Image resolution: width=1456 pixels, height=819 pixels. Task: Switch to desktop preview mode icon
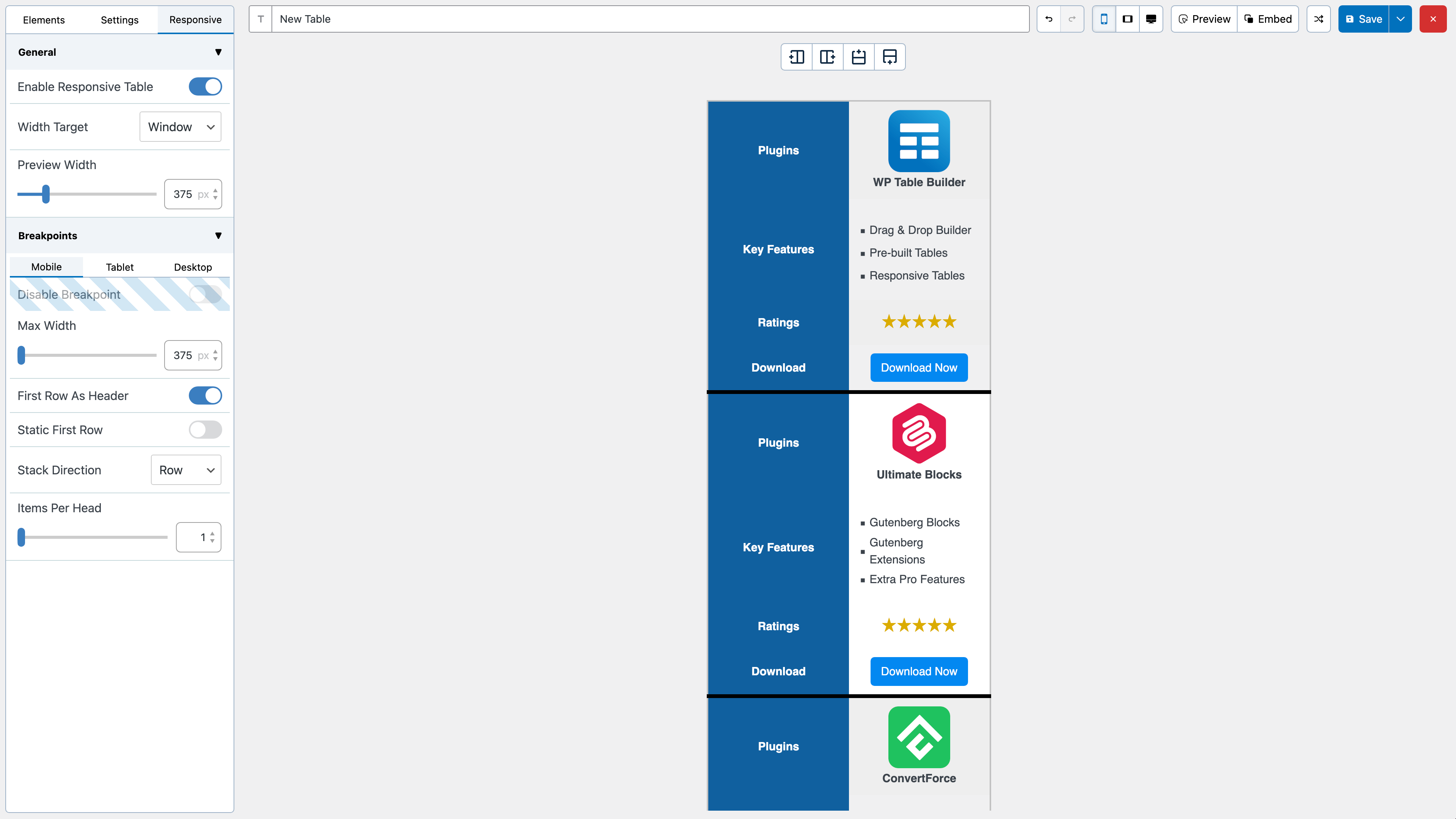(1151, 19)
